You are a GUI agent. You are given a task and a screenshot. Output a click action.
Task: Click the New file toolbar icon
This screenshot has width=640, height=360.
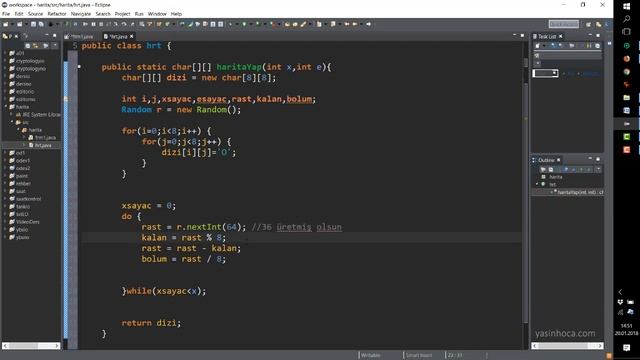click(6, 24)
